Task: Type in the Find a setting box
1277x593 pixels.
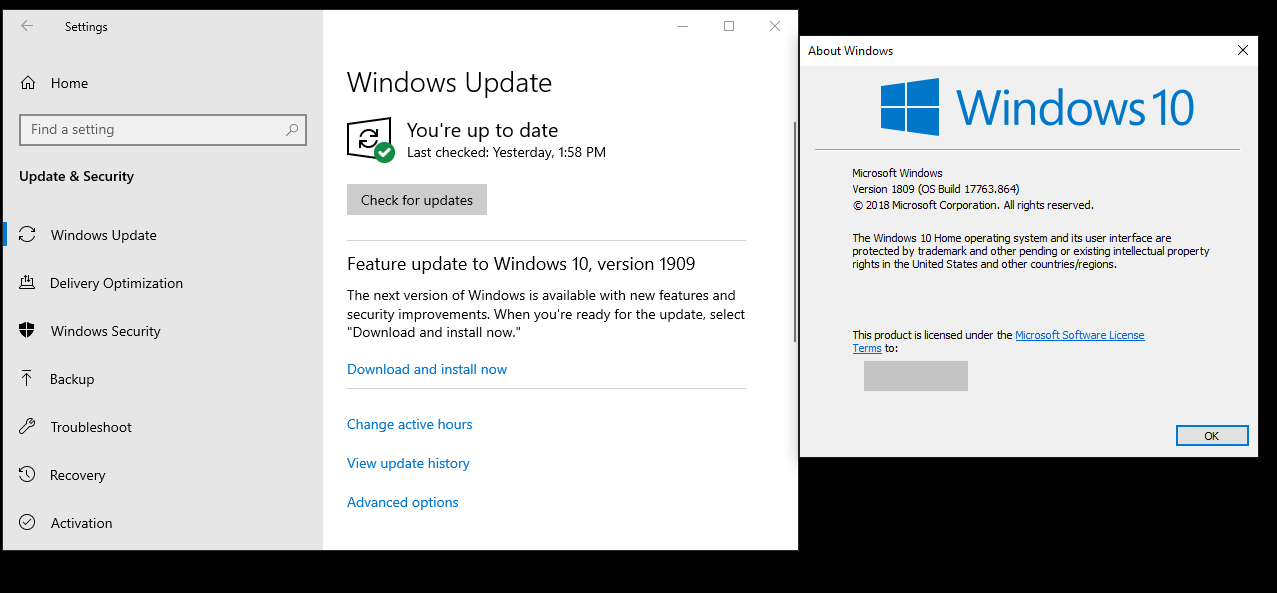Action: [150, 130]
